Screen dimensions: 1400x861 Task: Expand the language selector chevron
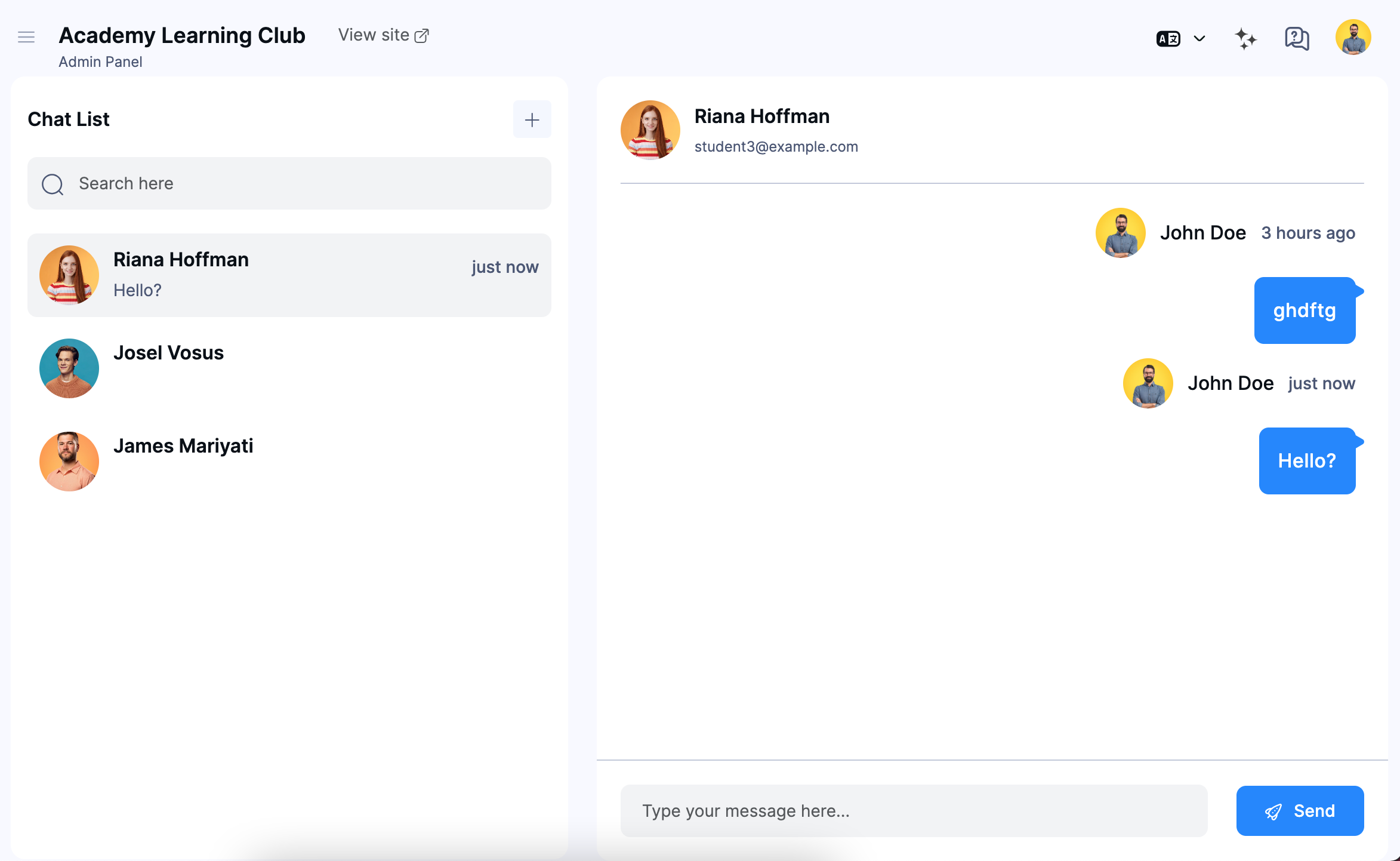pyautogui.click(x=1199, y=38)
